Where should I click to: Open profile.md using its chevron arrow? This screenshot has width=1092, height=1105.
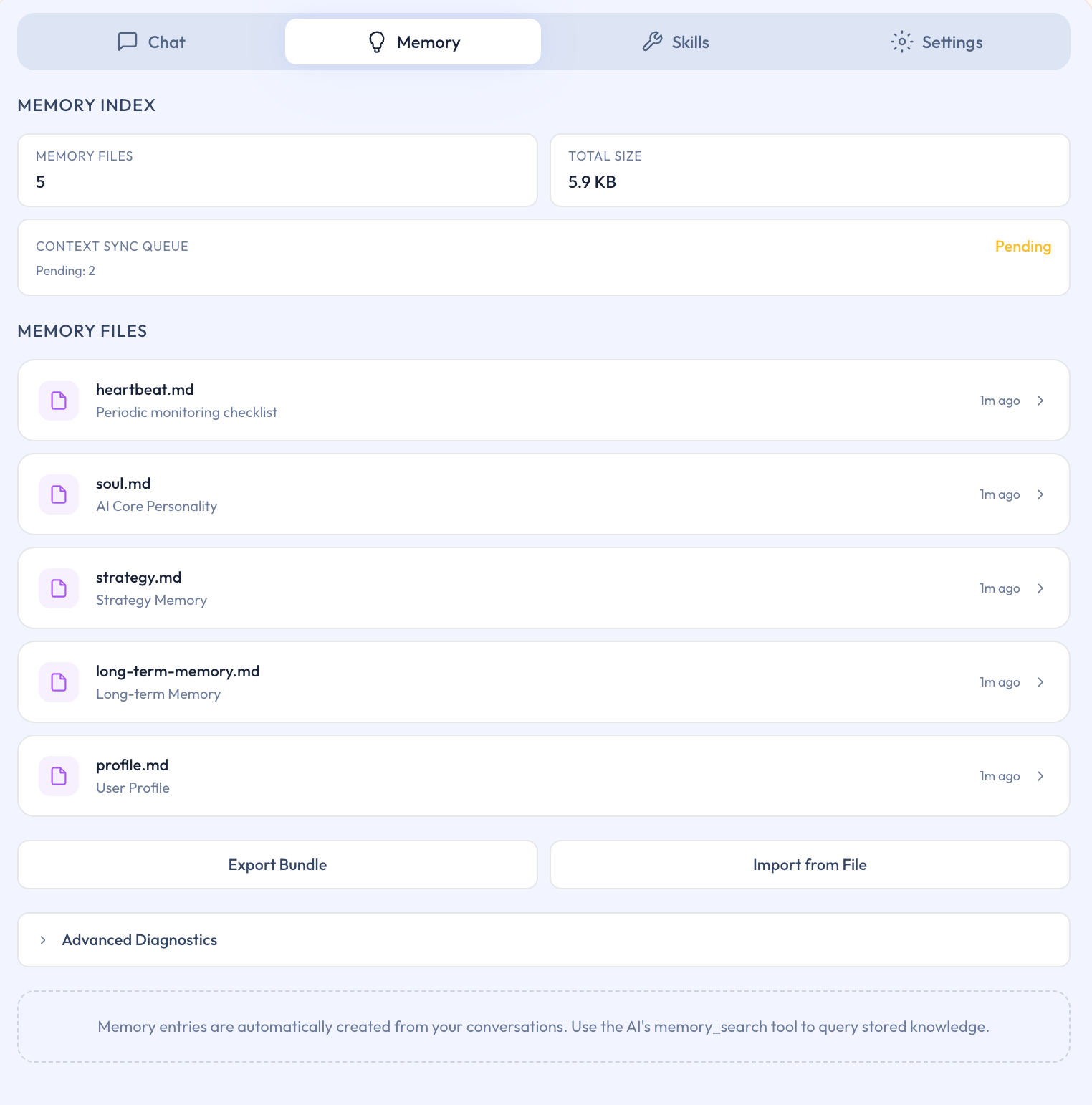point(1040,776)
